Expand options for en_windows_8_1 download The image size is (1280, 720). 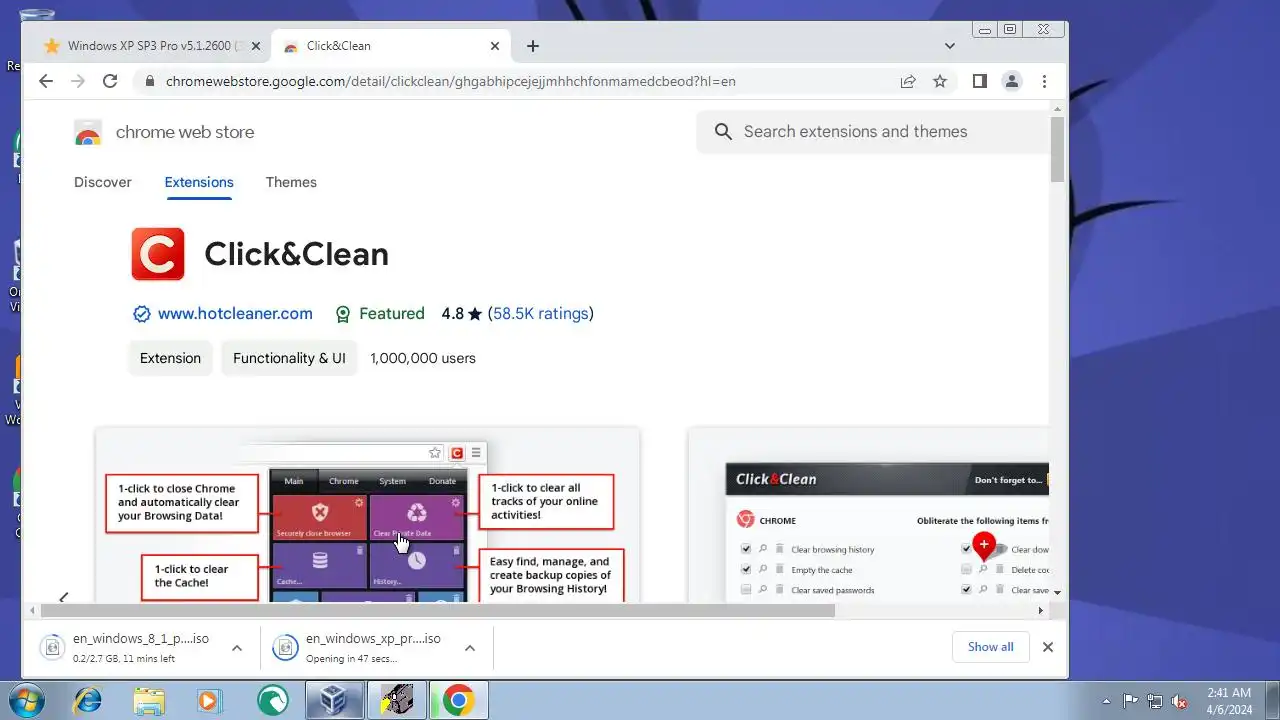(237, 648)
